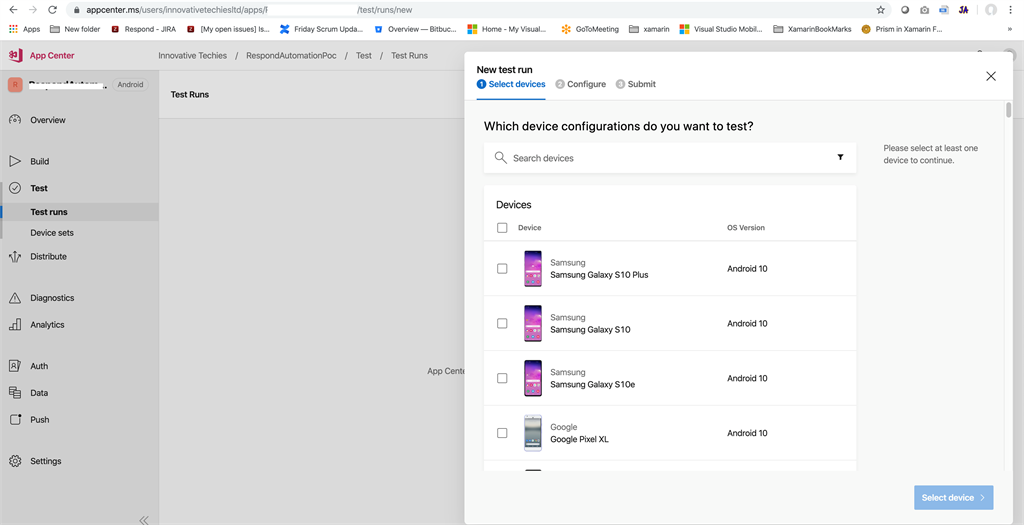
Task: Reload the page in browser
Action: 53,10
